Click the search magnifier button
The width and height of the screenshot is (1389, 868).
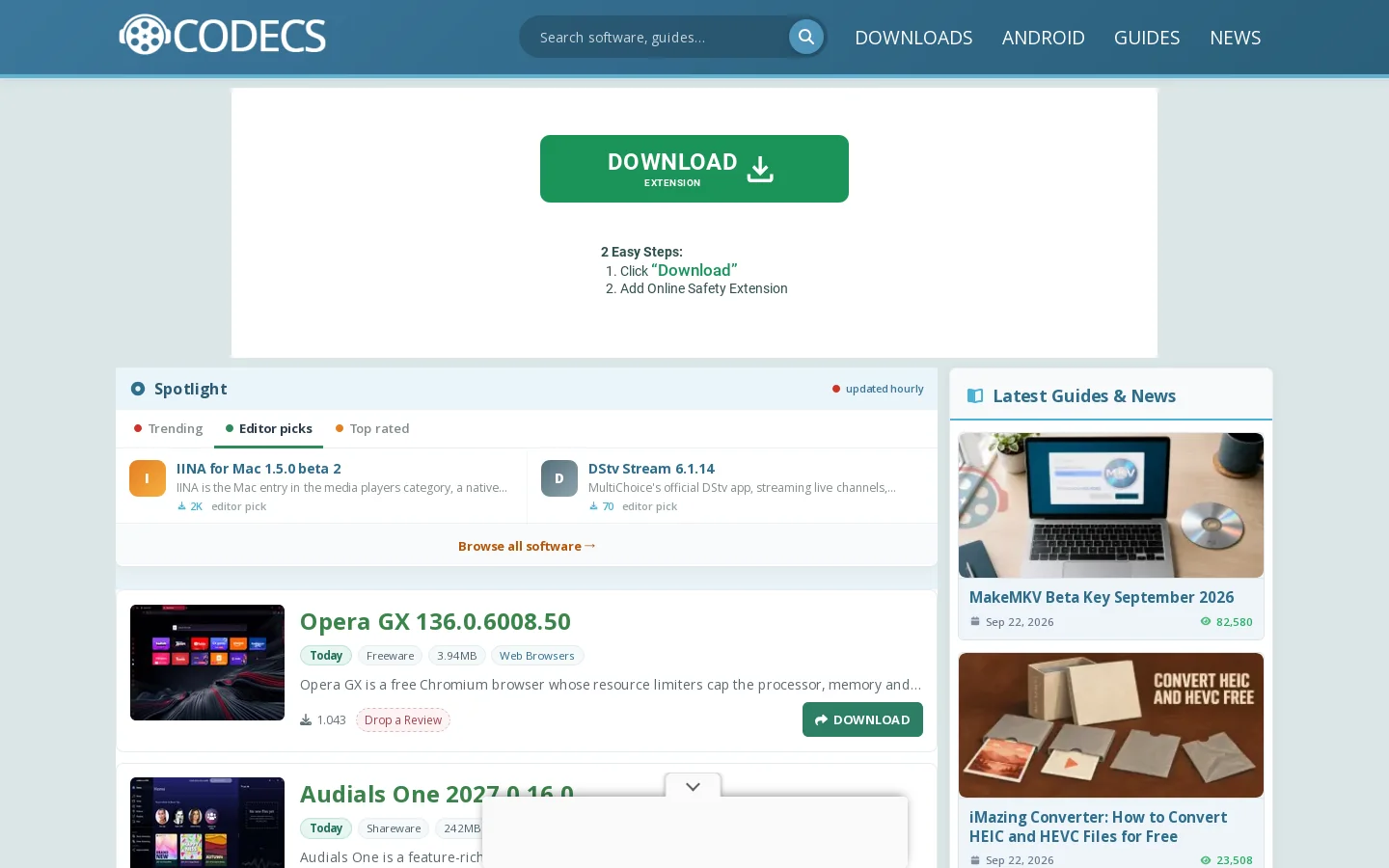tap(805, 37)
